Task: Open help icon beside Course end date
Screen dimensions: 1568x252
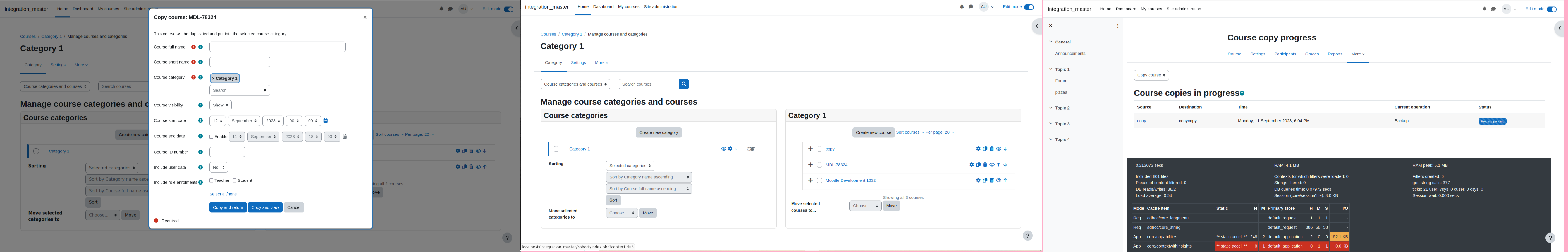Action: click(x=200, y=136)
